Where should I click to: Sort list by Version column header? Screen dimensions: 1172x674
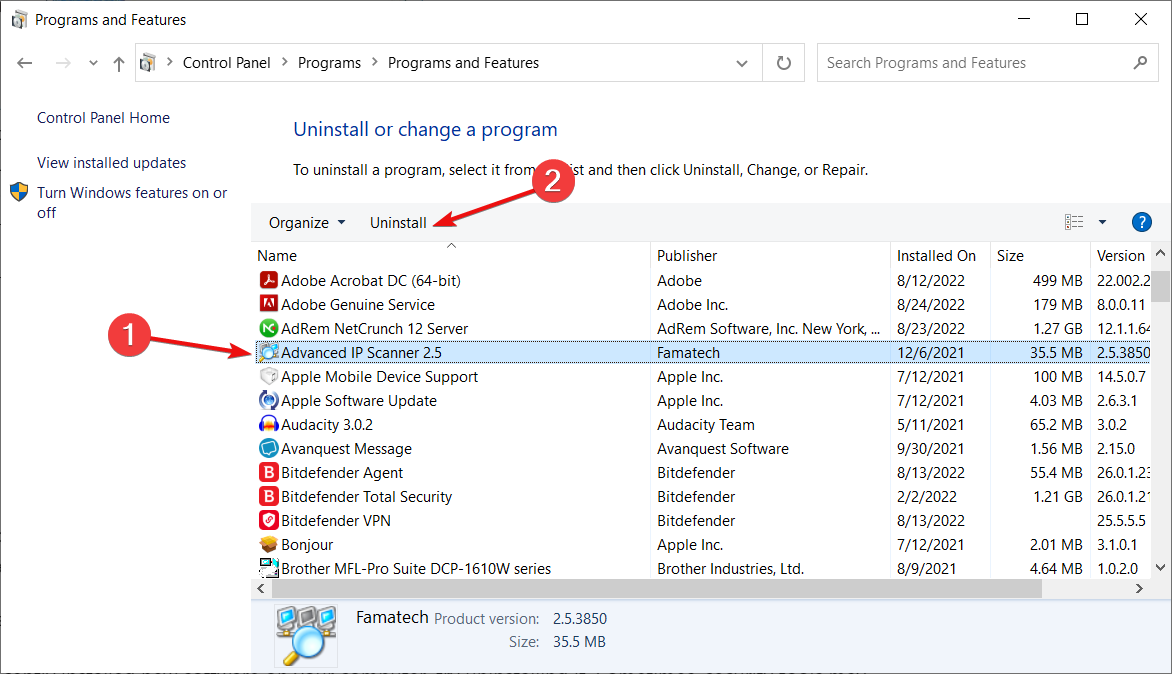[1120, 256]
